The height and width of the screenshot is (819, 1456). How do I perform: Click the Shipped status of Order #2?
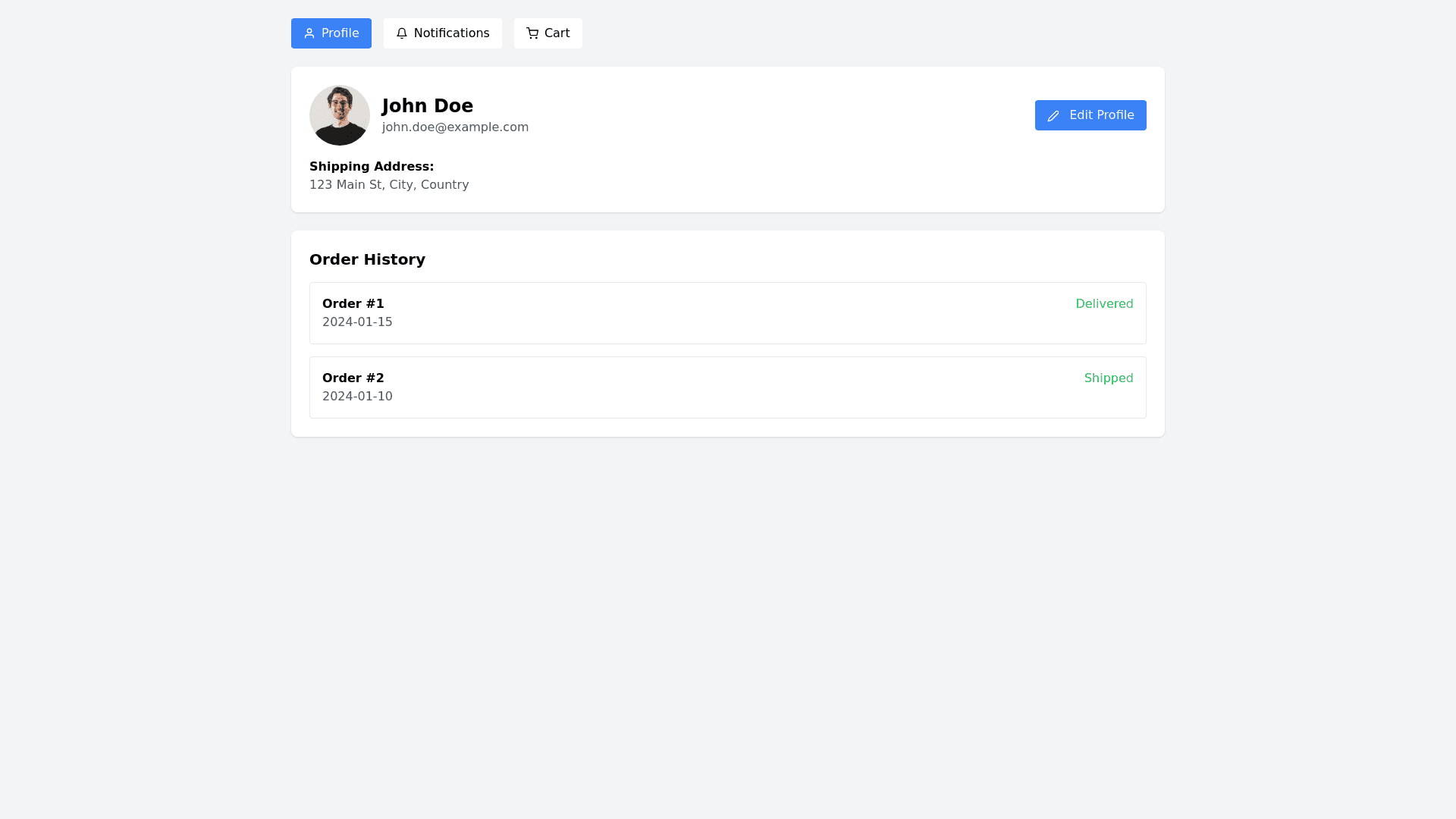tap(1109, 378)
